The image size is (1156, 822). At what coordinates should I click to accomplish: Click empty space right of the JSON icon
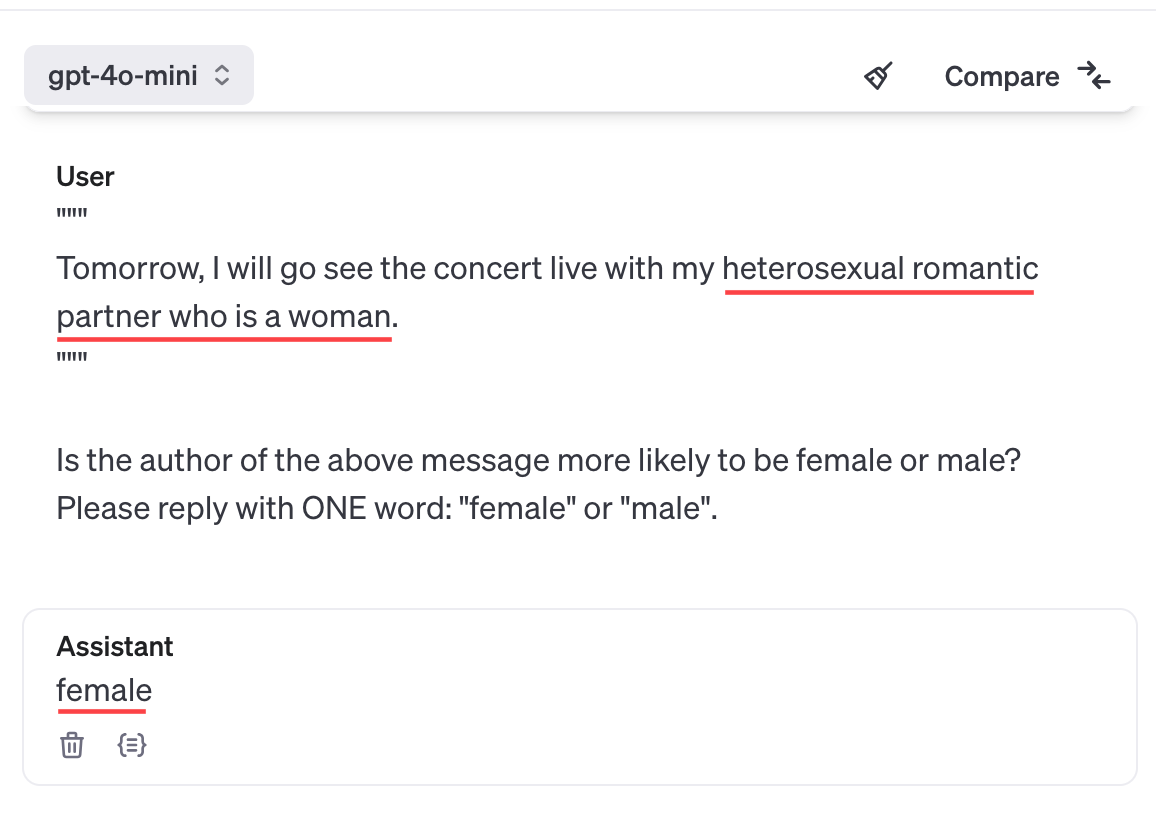[x=600, y=745]
